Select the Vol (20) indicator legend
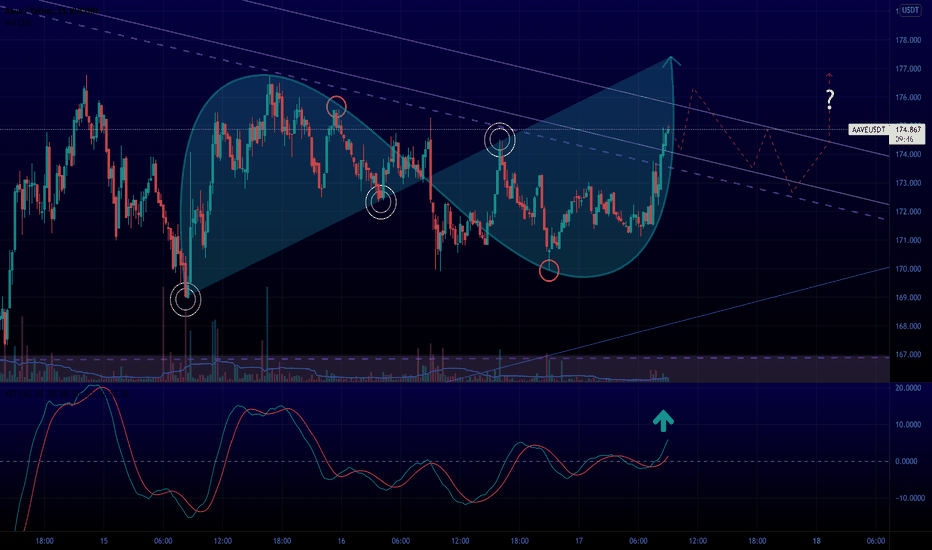The height and width of the screenshot is (550, 932). 18,23
